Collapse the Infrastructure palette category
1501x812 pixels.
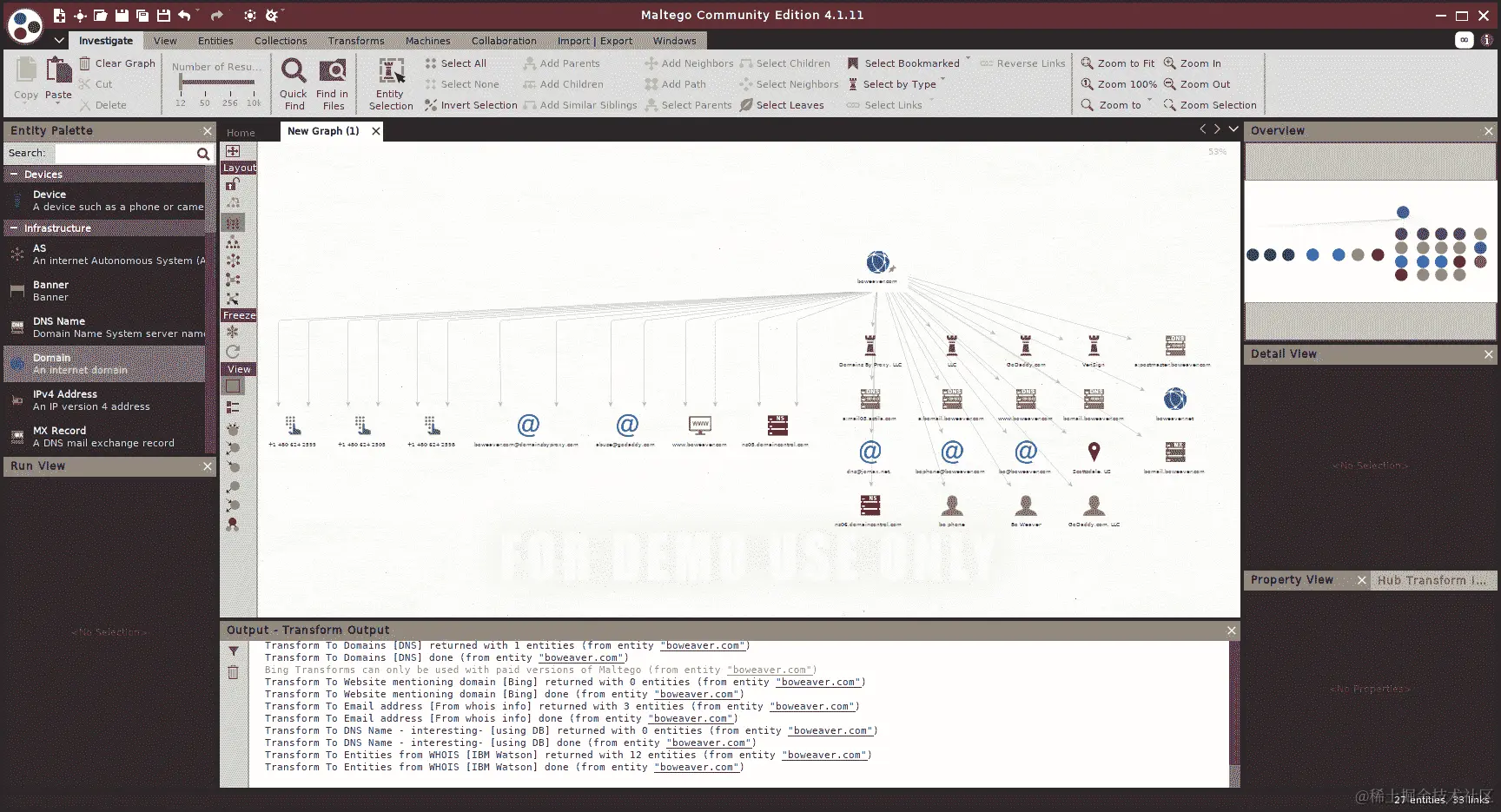(x=14, y=228)
